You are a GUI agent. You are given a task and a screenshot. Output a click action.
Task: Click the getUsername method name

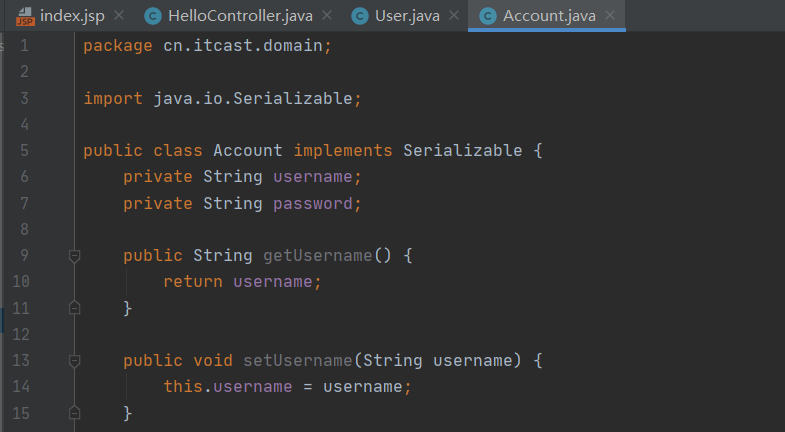tap(317, 256)
